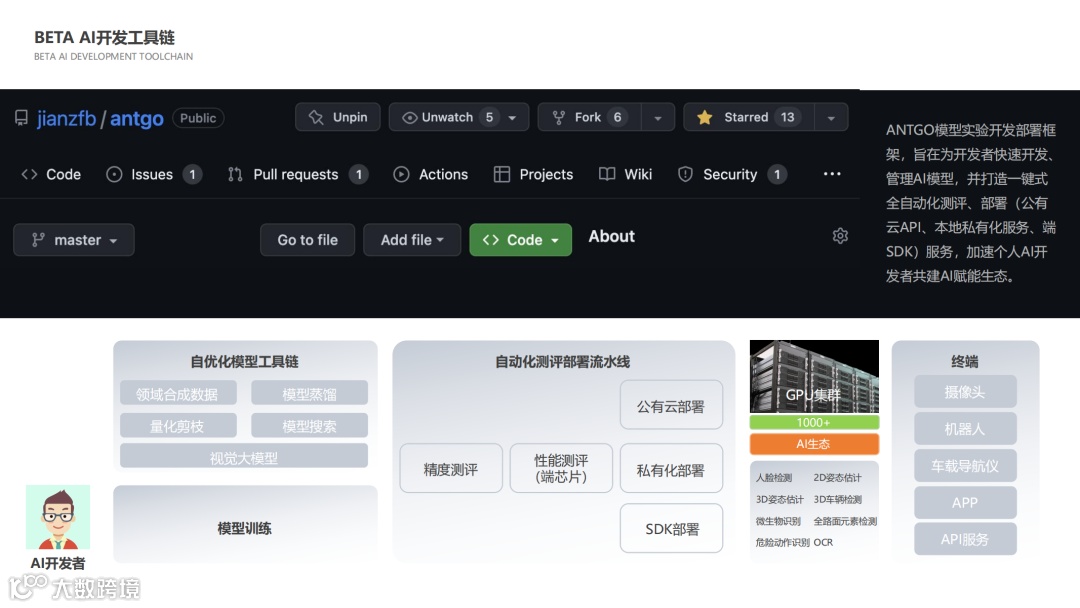Click the AI开发者 avatar image
Image resolution: width=1080 pixels, height=608 pixels.
58,517
